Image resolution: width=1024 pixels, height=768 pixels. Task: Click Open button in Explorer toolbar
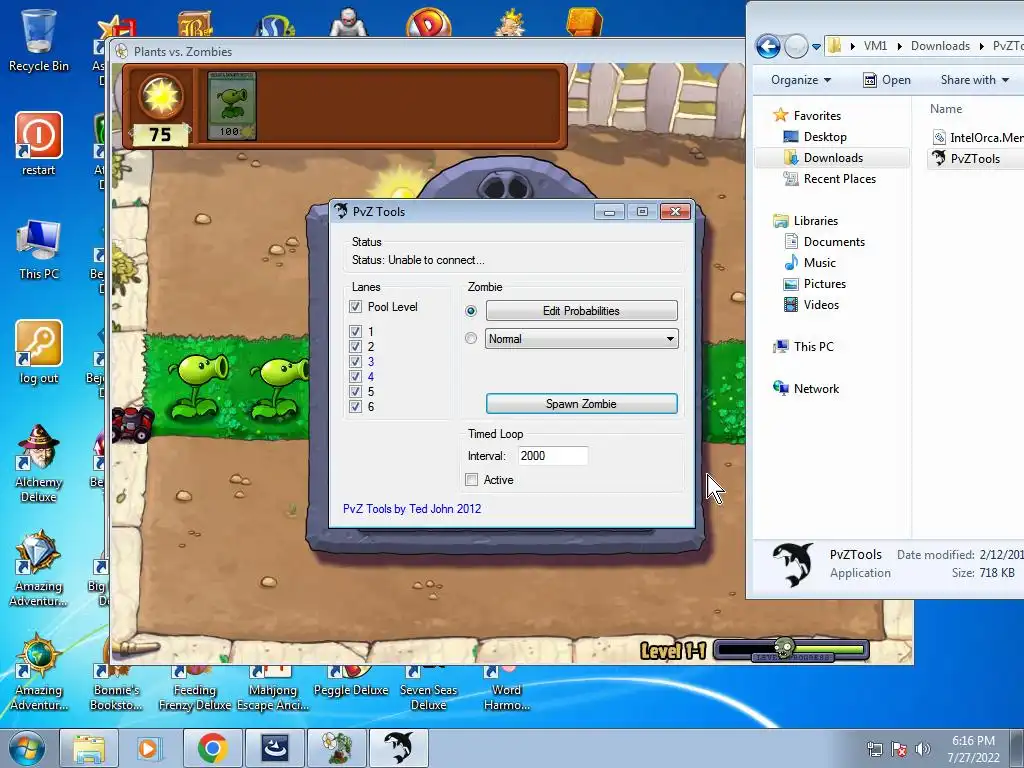point(887,80)
